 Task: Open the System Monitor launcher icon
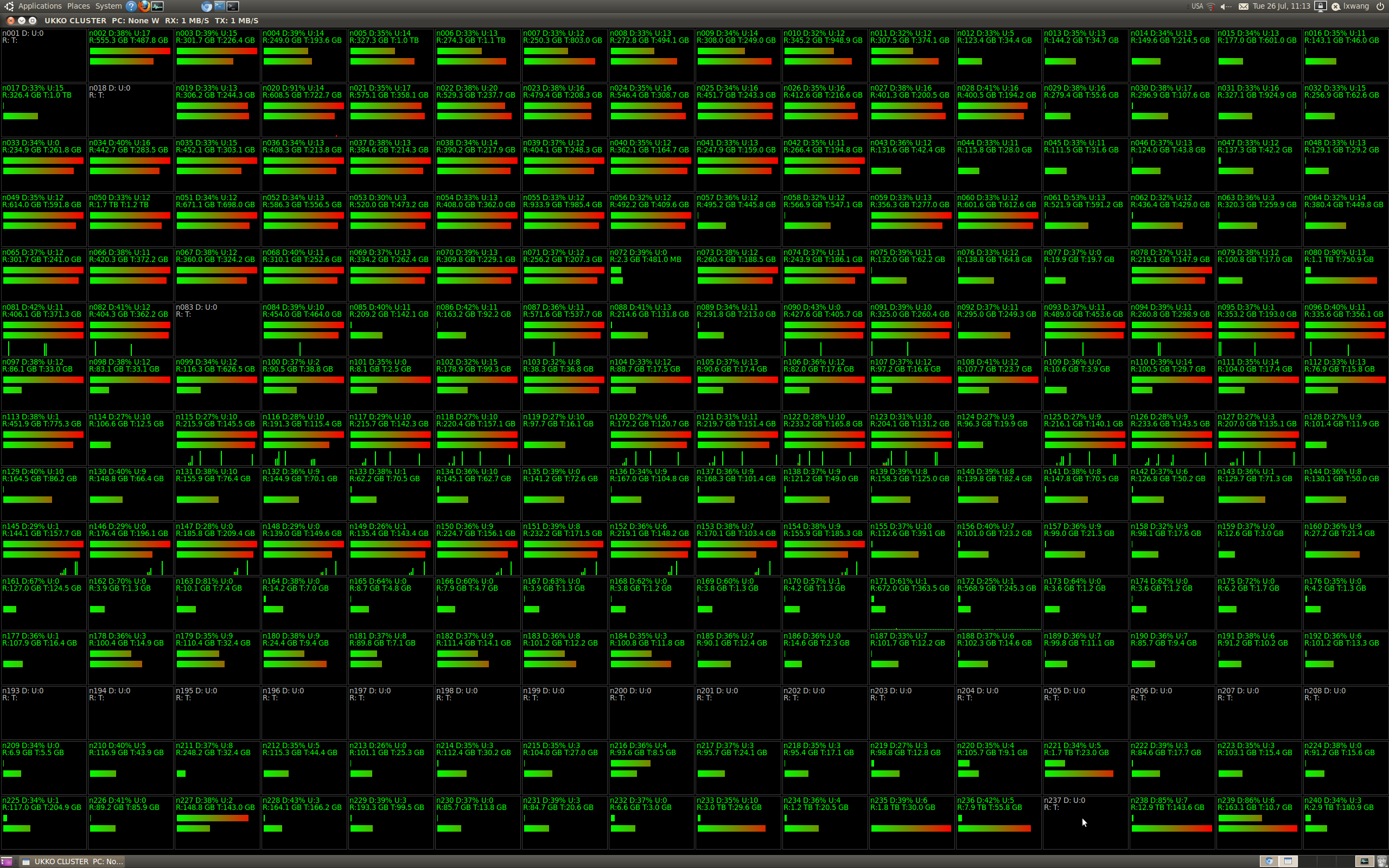tap(157, 7)
